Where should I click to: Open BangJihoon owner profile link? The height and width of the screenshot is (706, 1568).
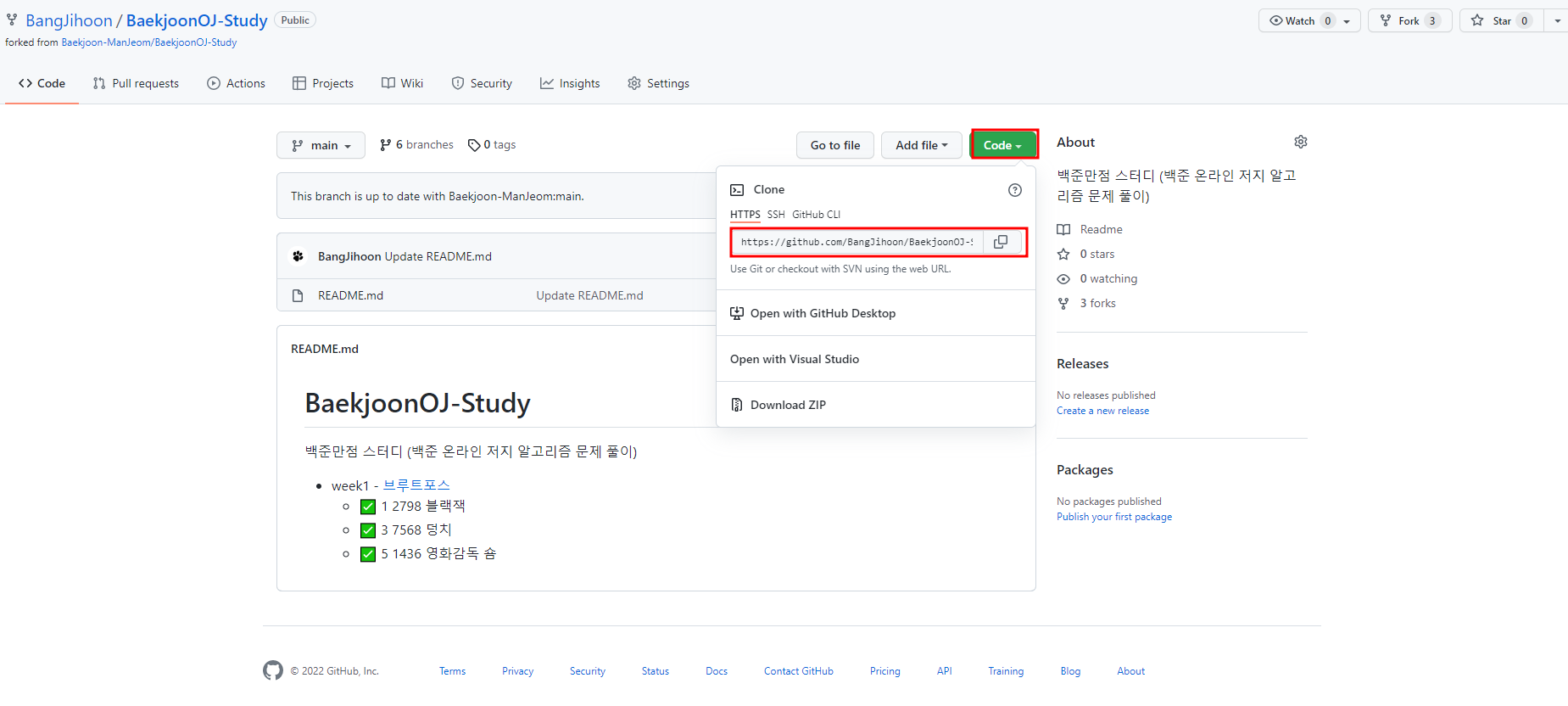[69, 20]
